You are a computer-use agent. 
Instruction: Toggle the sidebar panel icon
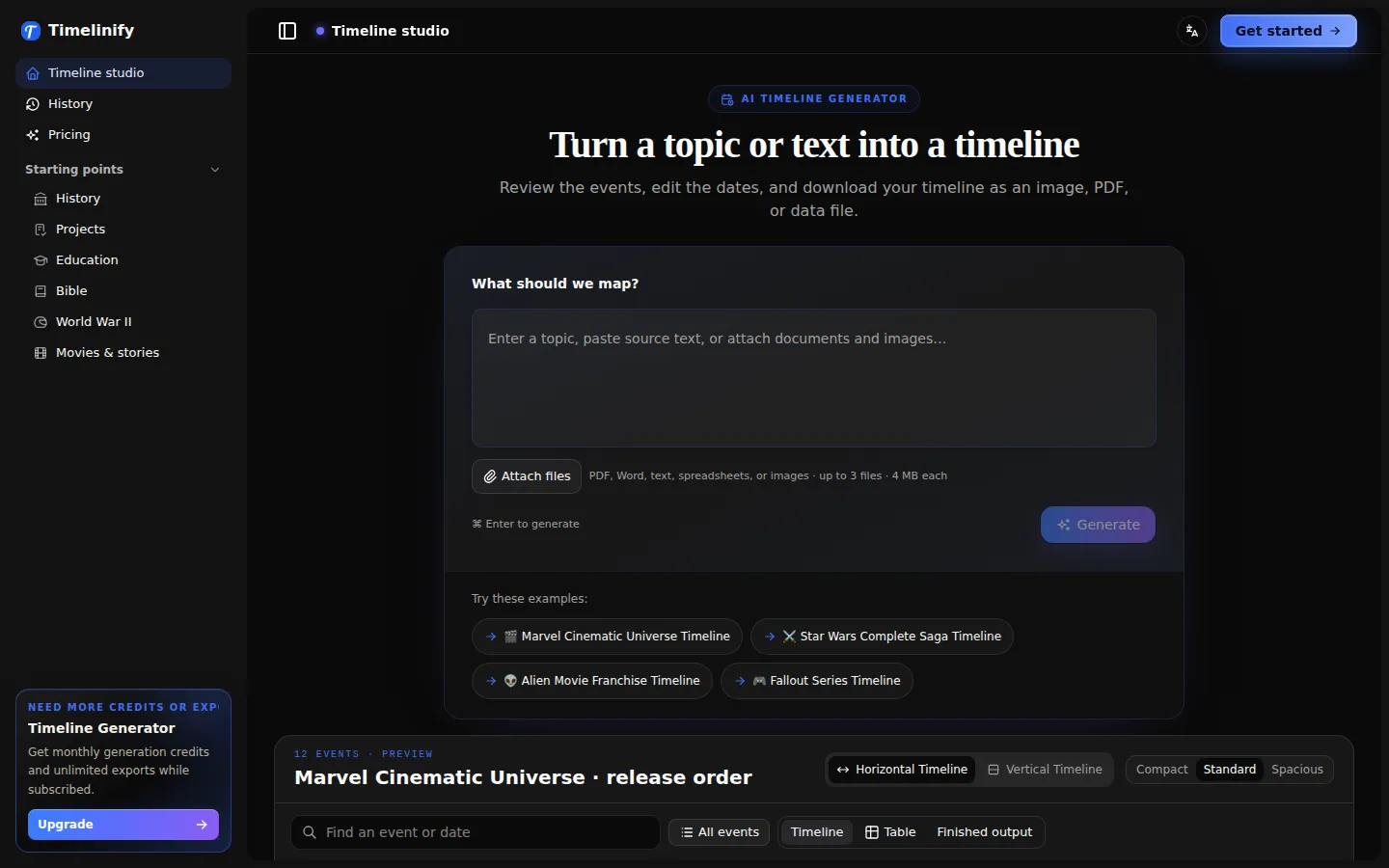pos(287,31)
